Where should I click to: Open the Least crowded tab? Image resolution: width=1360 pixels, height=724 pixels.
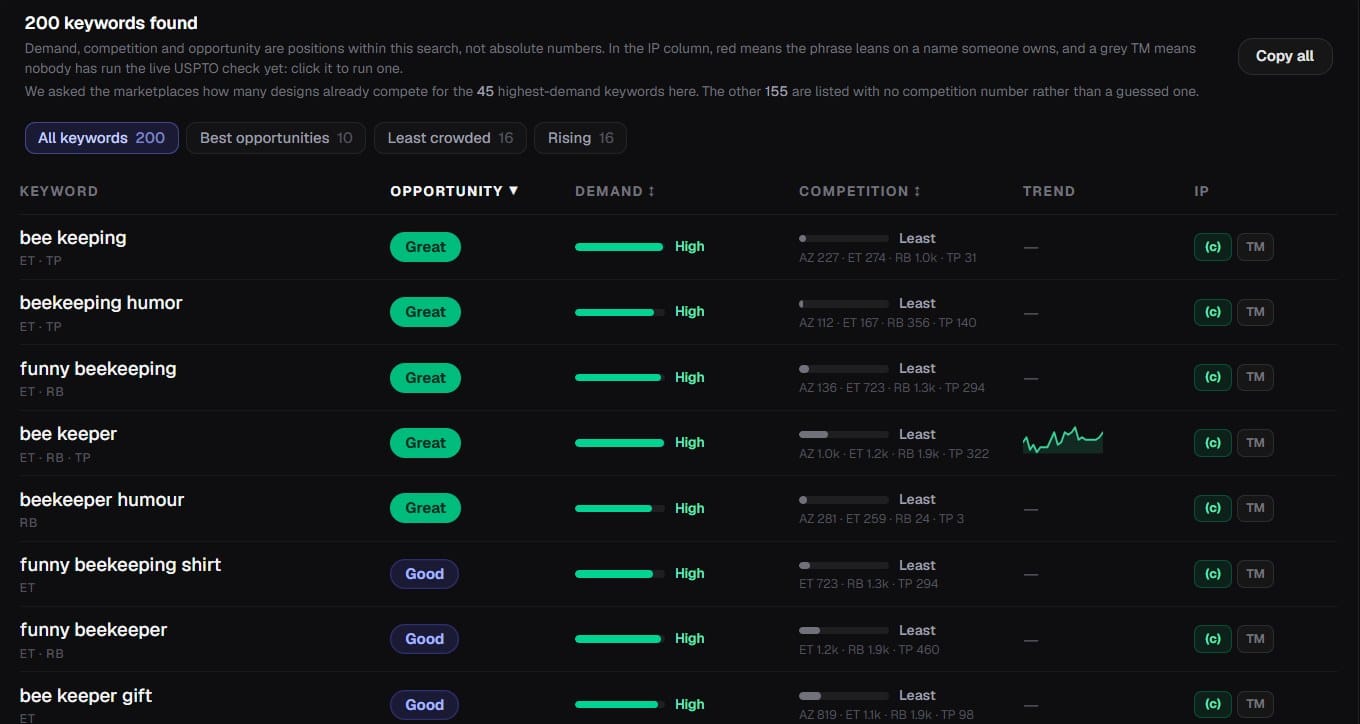click(450, 138)
